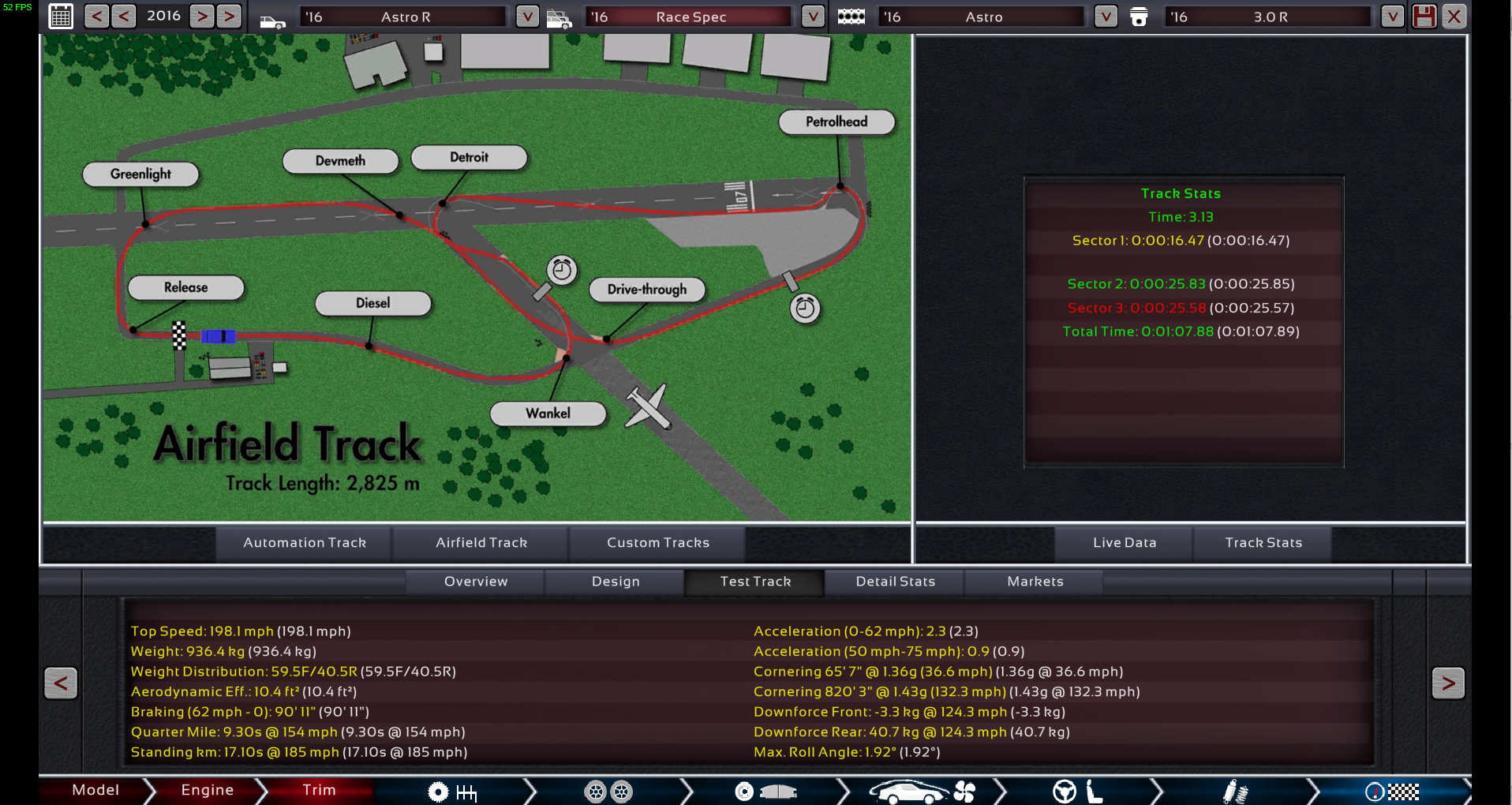
Task: Open the Custom Tracks list
Action: click(657, 543)
